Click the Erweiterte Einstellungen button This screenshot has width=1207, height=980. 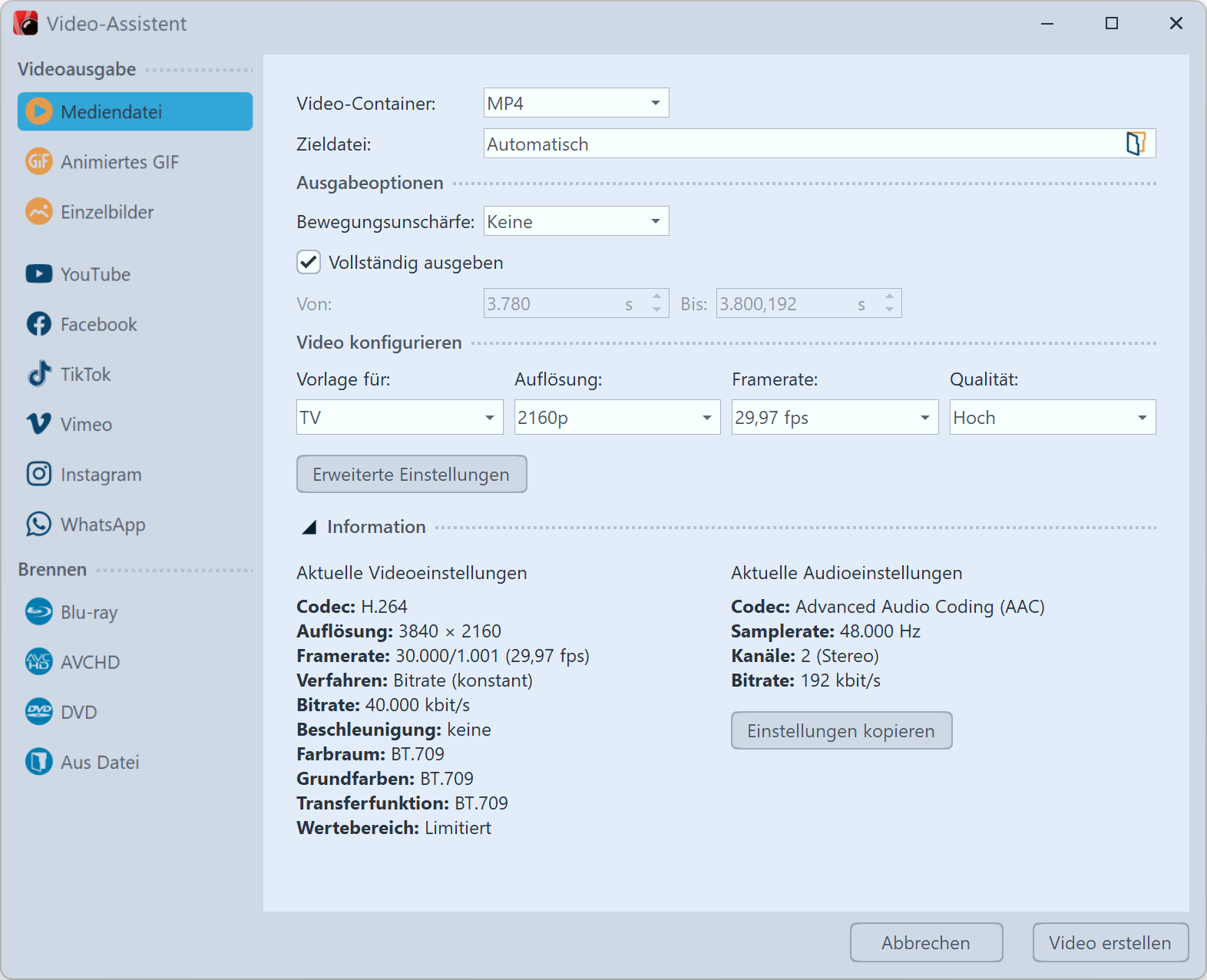[x=412, y=474]
